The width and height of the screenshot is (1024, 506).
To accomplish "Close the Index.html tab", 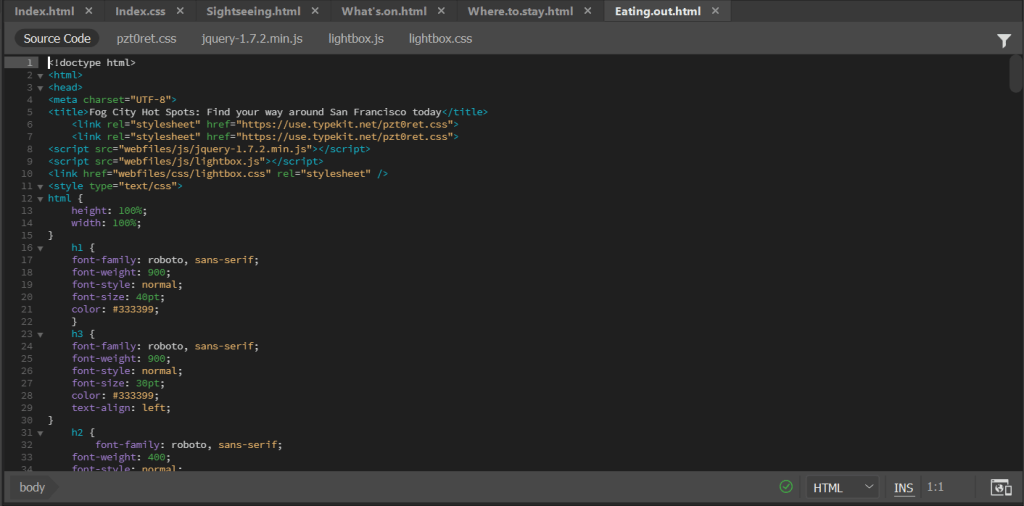I will click(x=89, y=11).
